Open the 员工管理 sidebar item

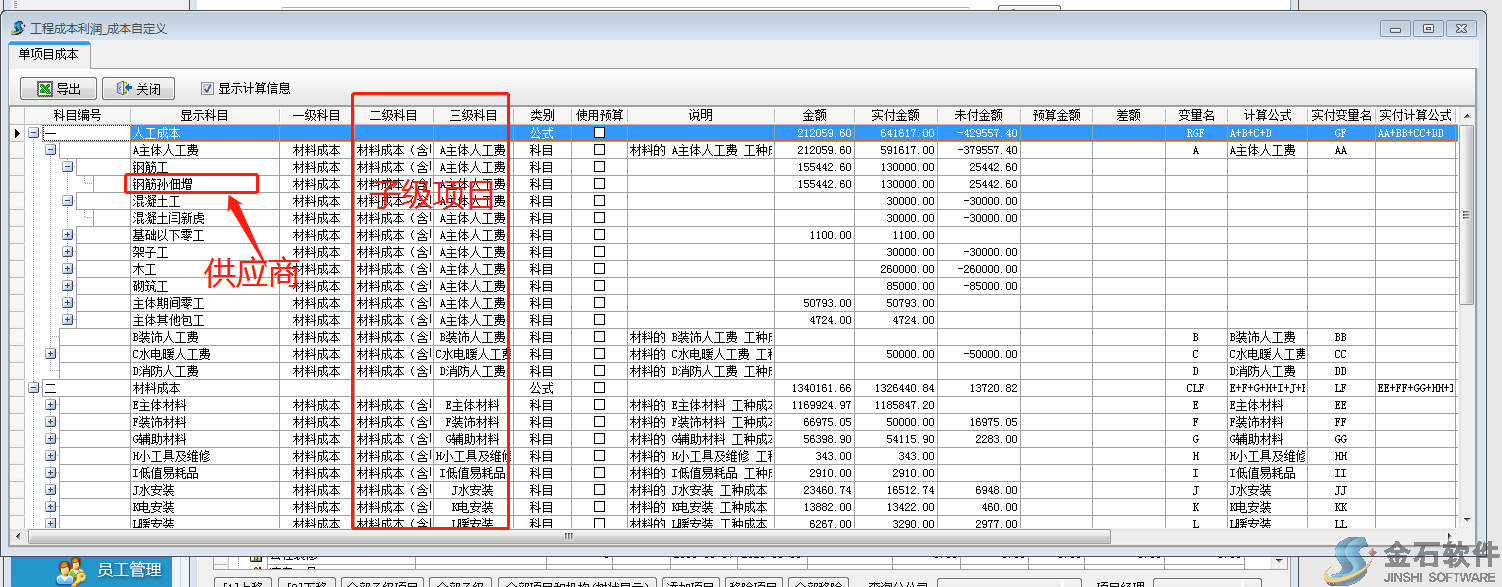(128, 570)
